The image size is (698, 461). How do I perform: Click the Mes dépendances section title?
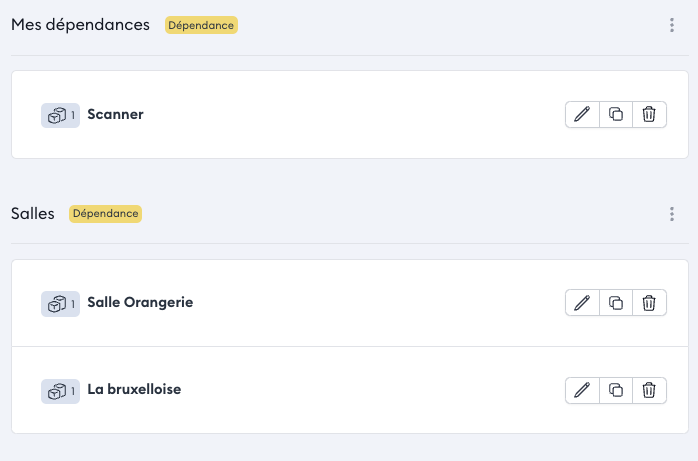click(x=80, y=24)
